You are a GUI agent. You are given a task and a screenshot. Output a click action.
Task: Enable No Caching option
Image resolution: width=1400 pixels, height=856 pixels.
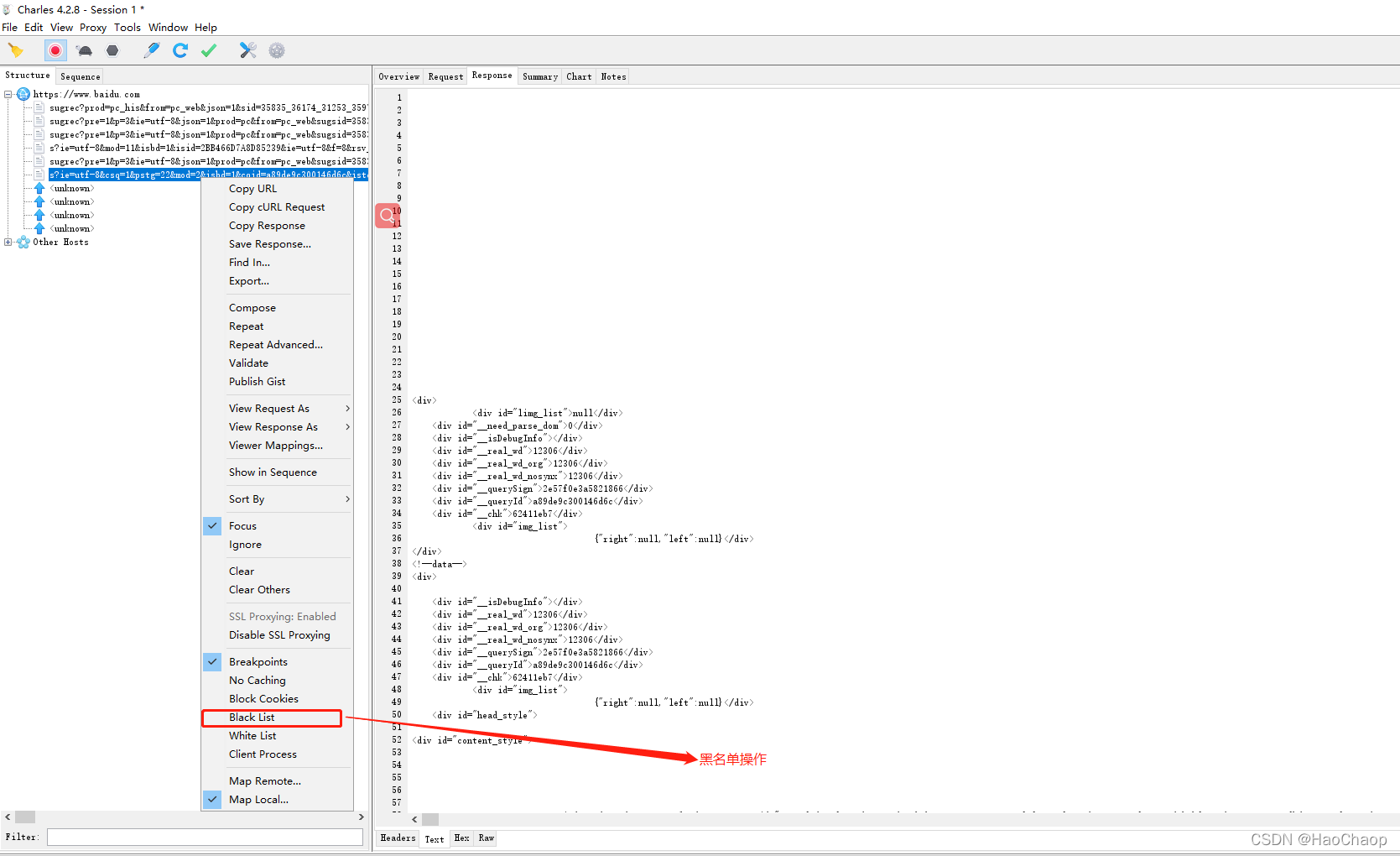tap(257, 681)
